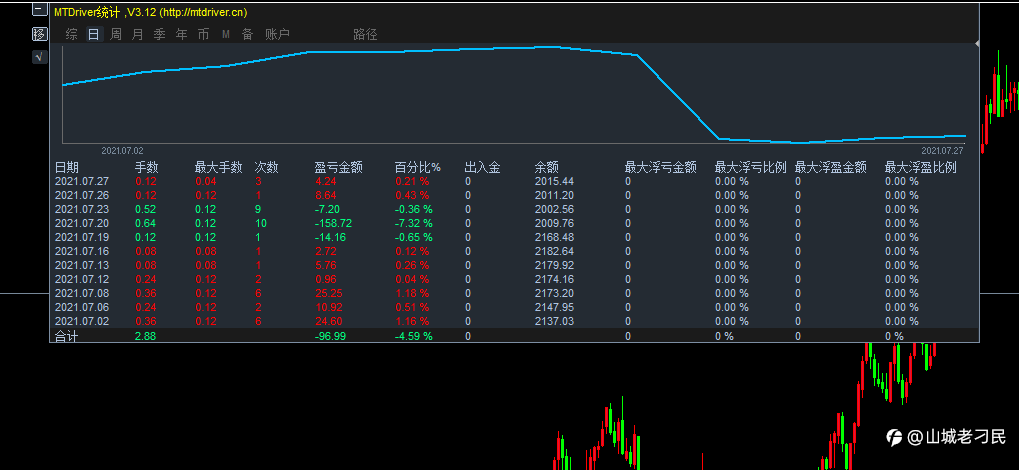The width and height of the screenshot is (1019, 470).
Task: Click the 出入金 column header
Action: click(x=483, y=168)
